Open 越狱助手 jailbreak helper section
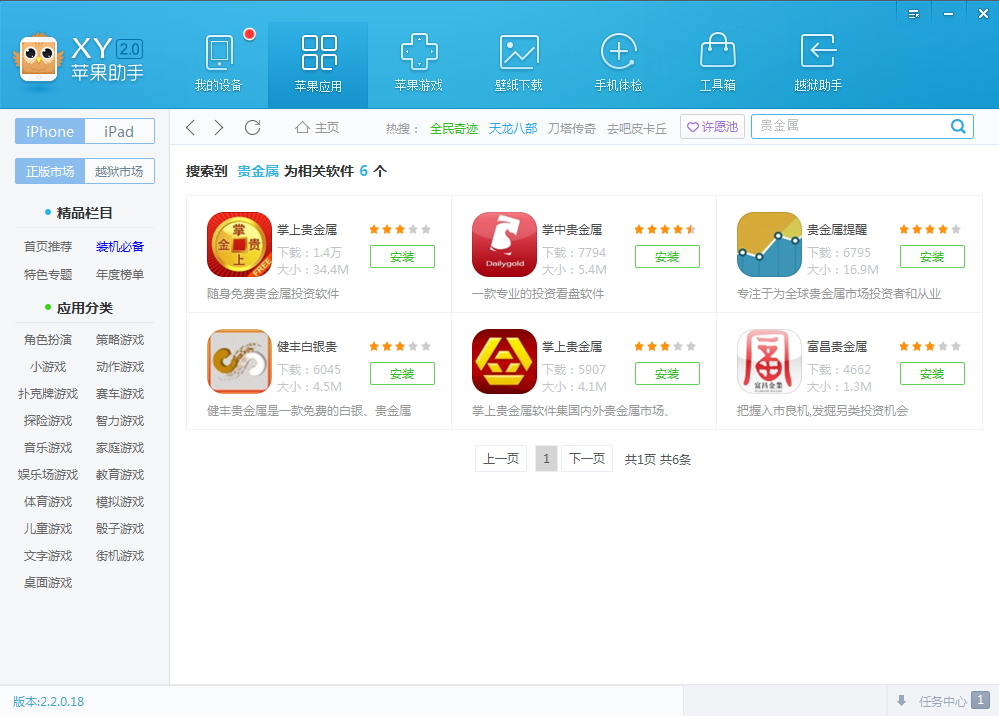Image resolution: width=999 pixels, height=716 pixels. click(818, 64)
